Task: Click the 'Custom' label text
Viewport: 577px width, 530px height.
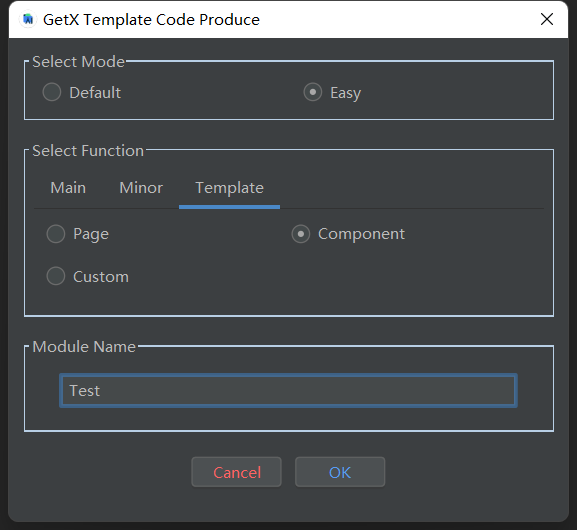Action: tap(101, 277)
